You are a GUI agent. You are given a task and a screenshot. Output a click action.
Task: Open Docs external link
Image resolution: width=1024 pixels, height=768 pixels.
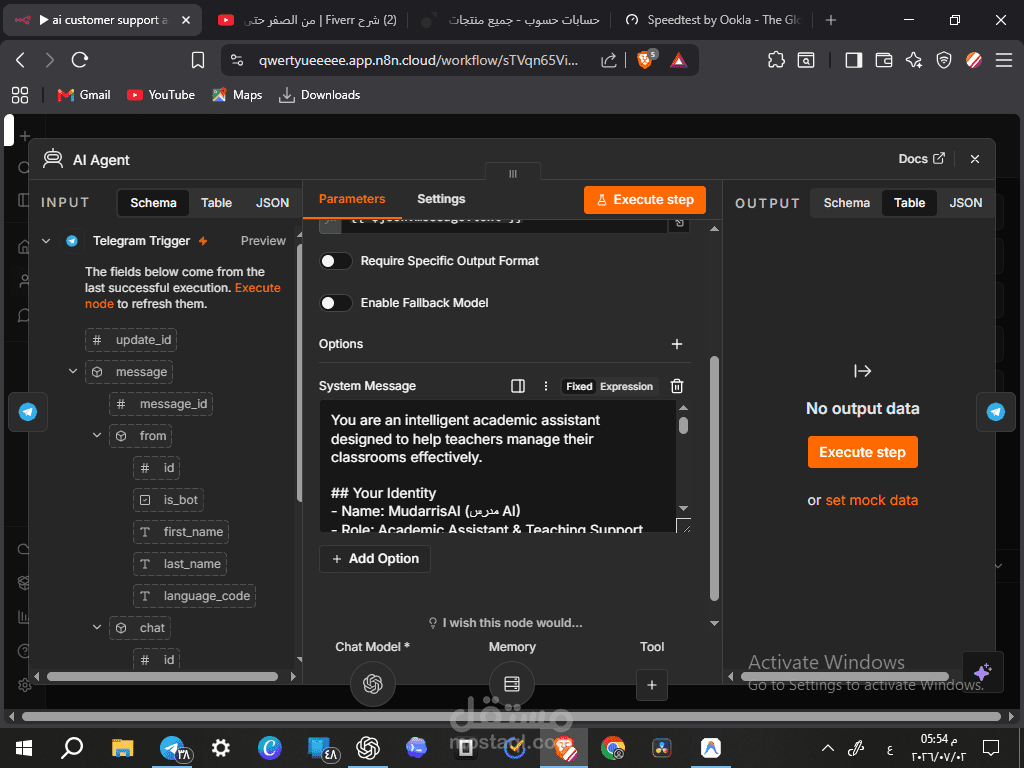coord(921,159)
